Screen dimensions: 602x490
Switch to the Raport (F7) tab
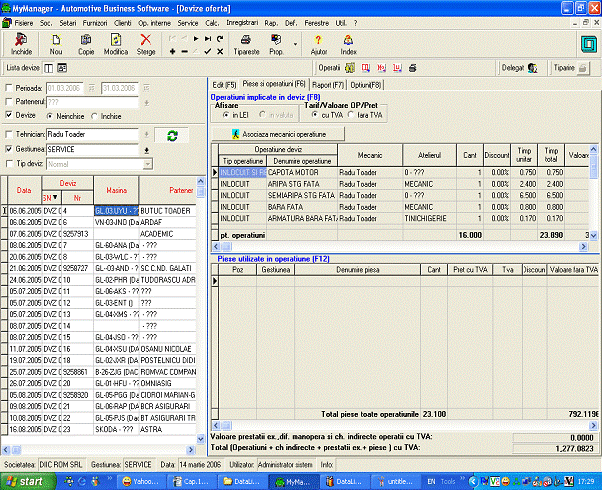coord(326,84)
